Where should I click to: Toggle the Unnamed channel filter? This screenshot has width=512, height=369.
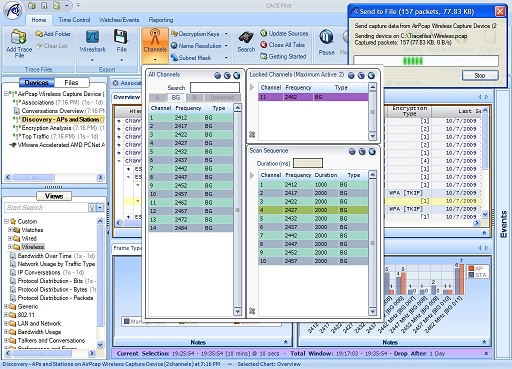pyautogui.click(x=222, y=97)
